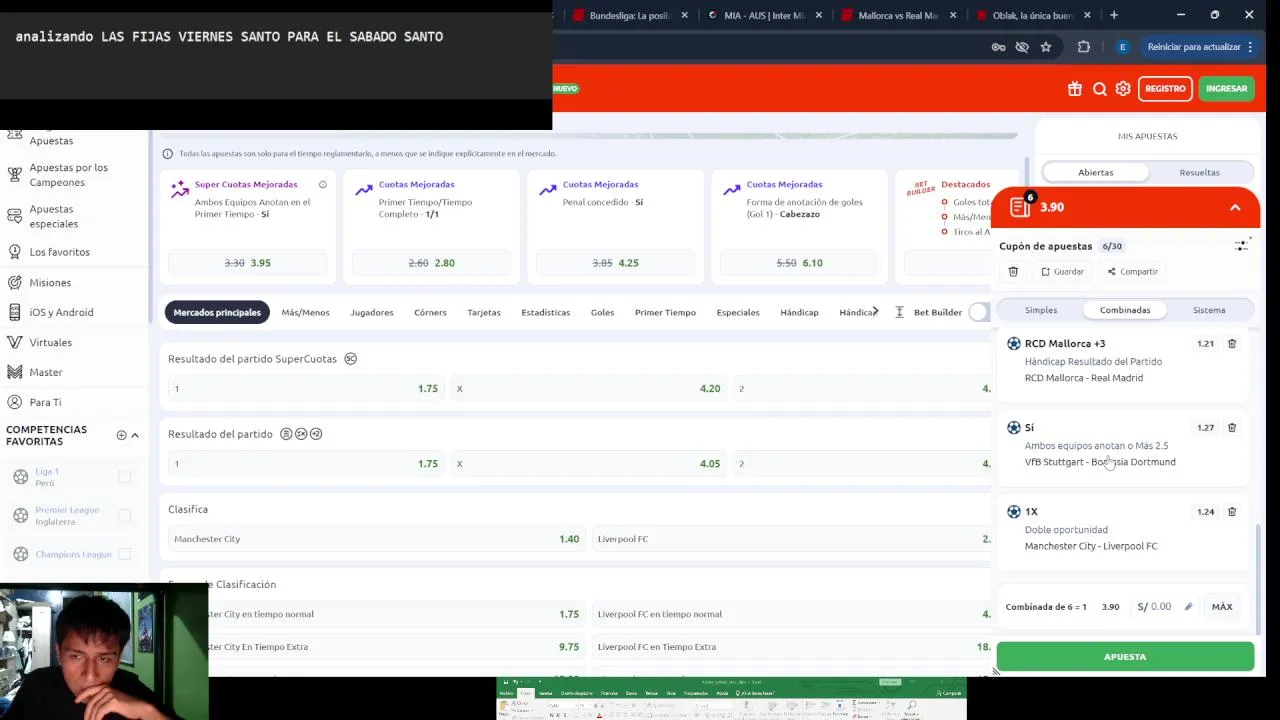The image size is (1280, 720).
Task: Check the Premier League Inglaterra checkbox
Action: click(125, 516)
